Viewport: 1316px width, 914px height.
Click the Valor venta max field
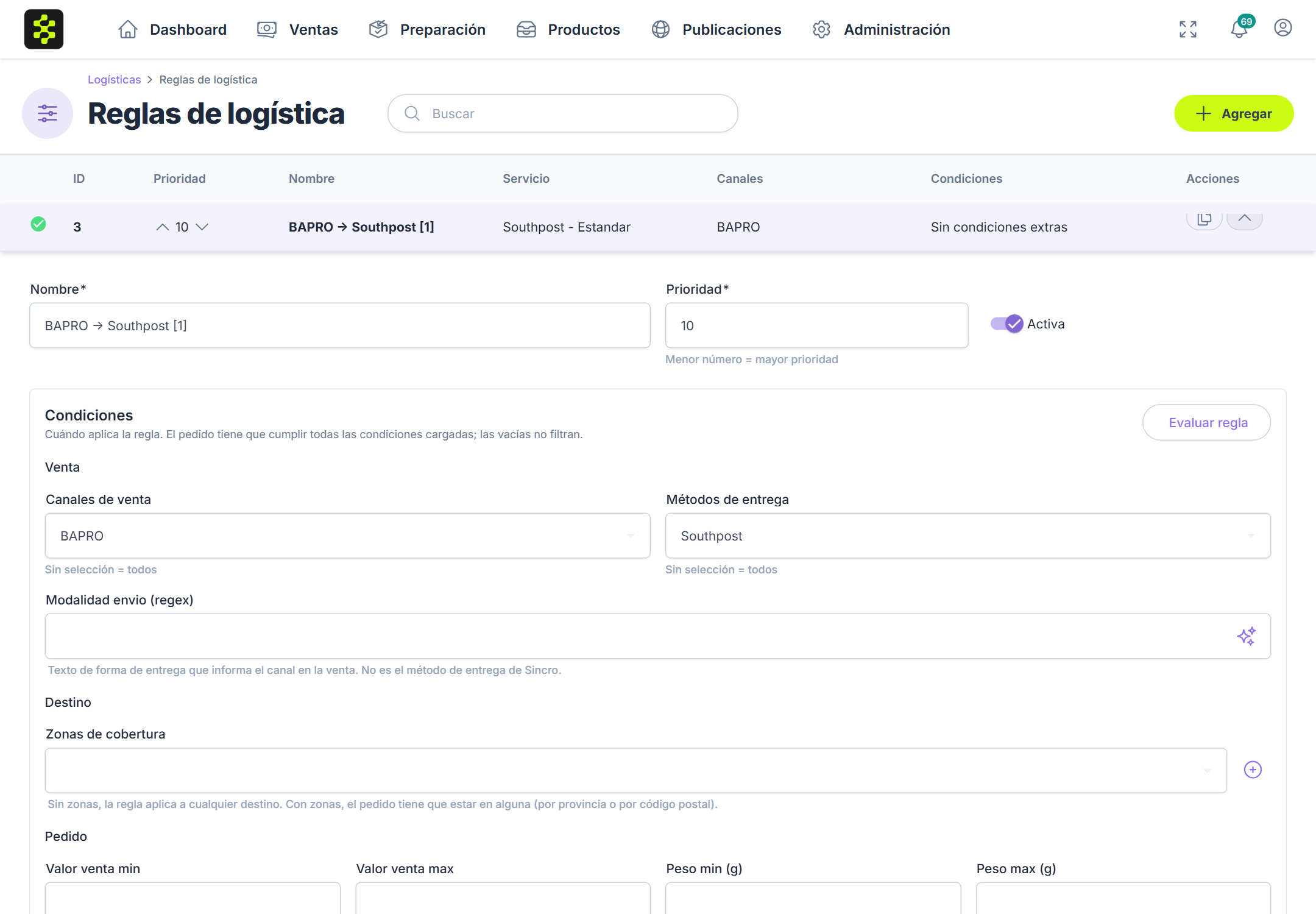coord(503,898)
